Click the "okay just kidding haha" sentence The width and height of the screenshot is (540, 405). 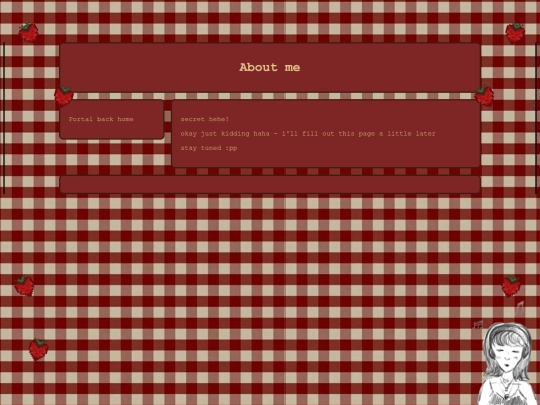click(x=225, y=134)
